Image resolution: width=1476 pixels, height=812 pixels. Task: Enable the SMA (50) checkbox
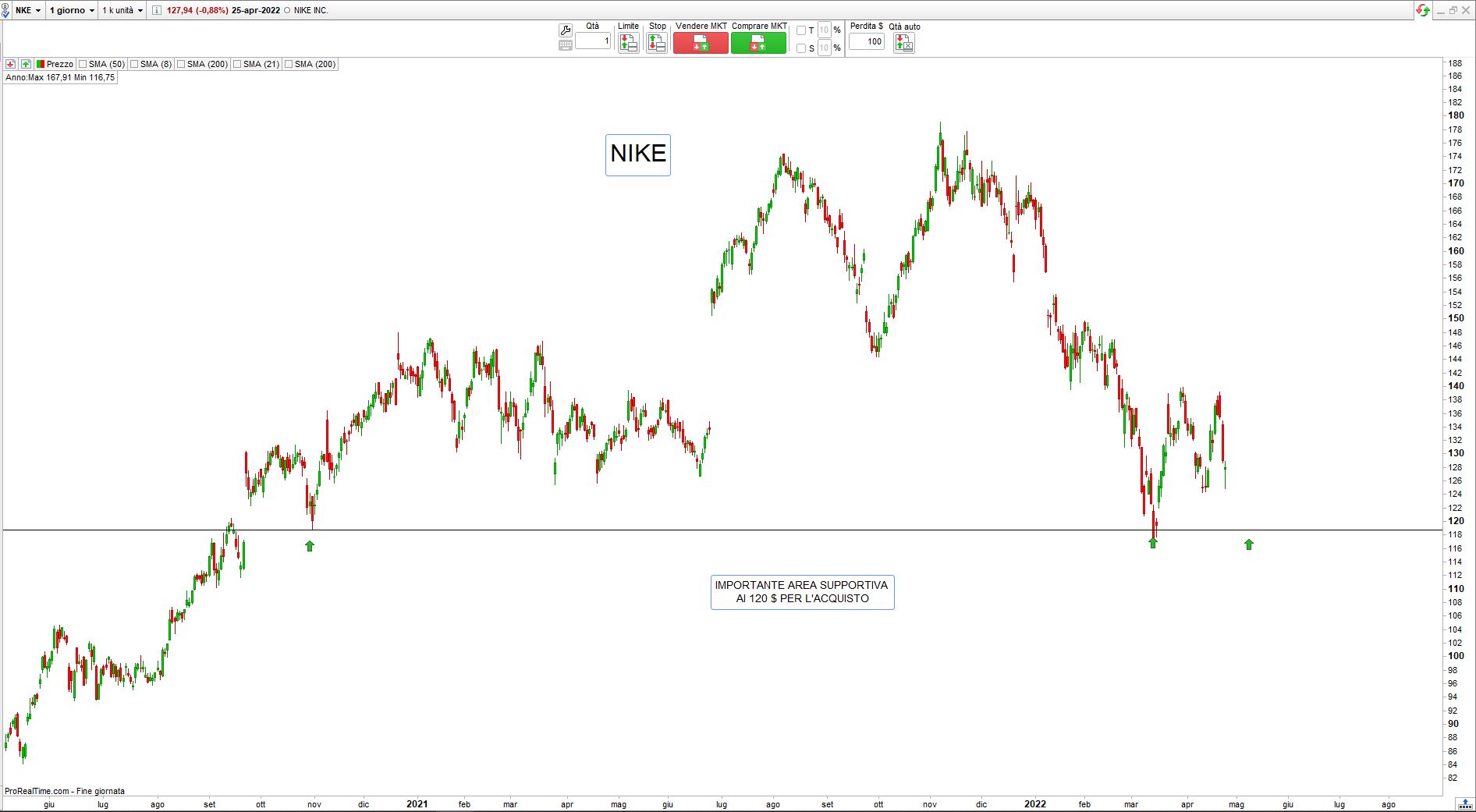83,64
